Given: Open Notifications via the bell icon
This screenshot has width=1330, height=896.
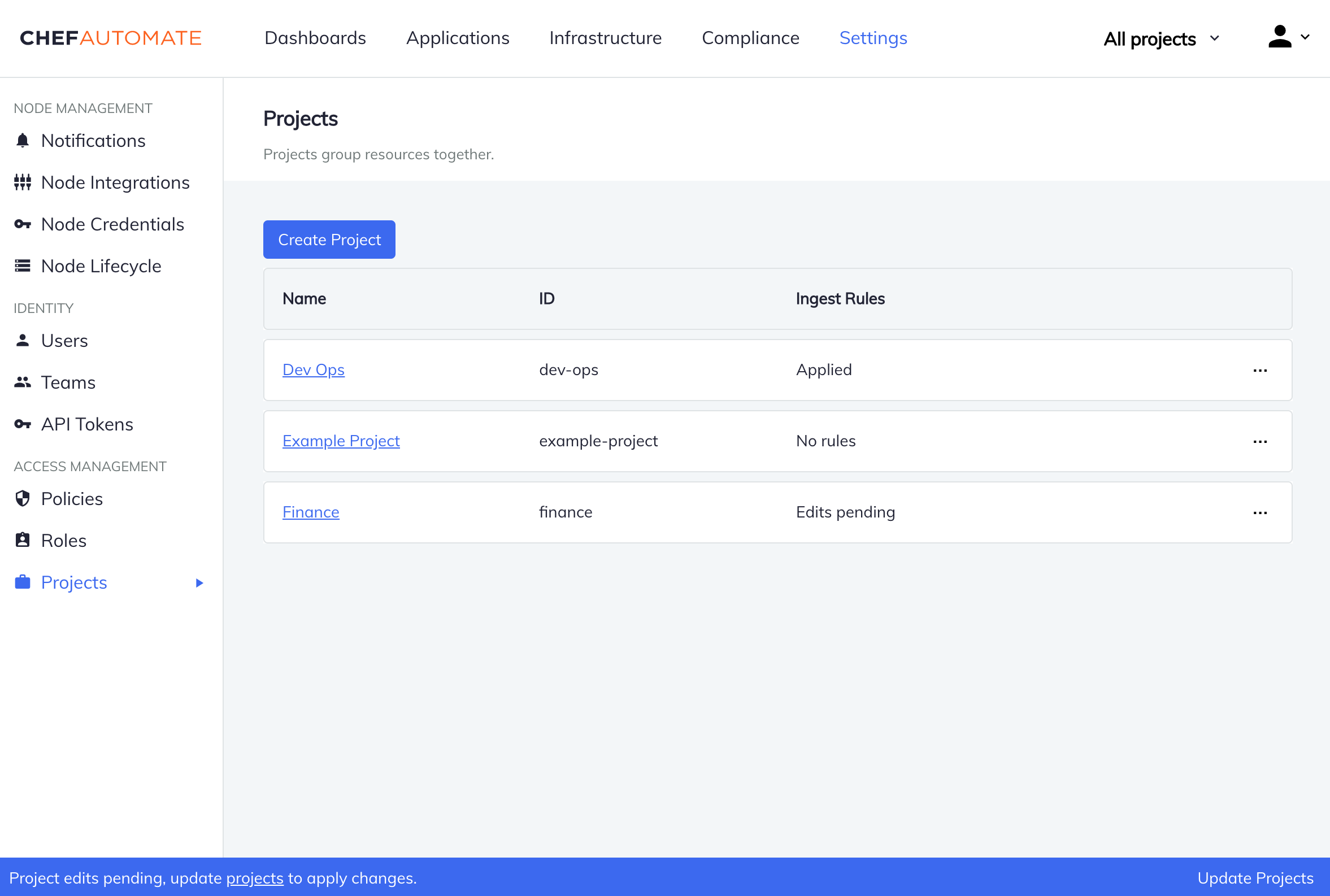Looking at the screenshot, I should (x=22, y=140).
